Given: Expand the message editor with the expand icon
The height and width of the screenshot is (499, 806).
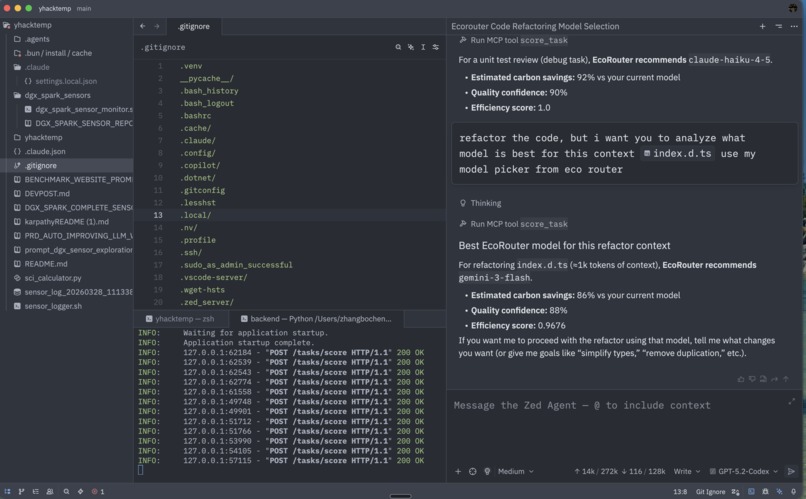Looking at the screenshot, I should [791, 401].
